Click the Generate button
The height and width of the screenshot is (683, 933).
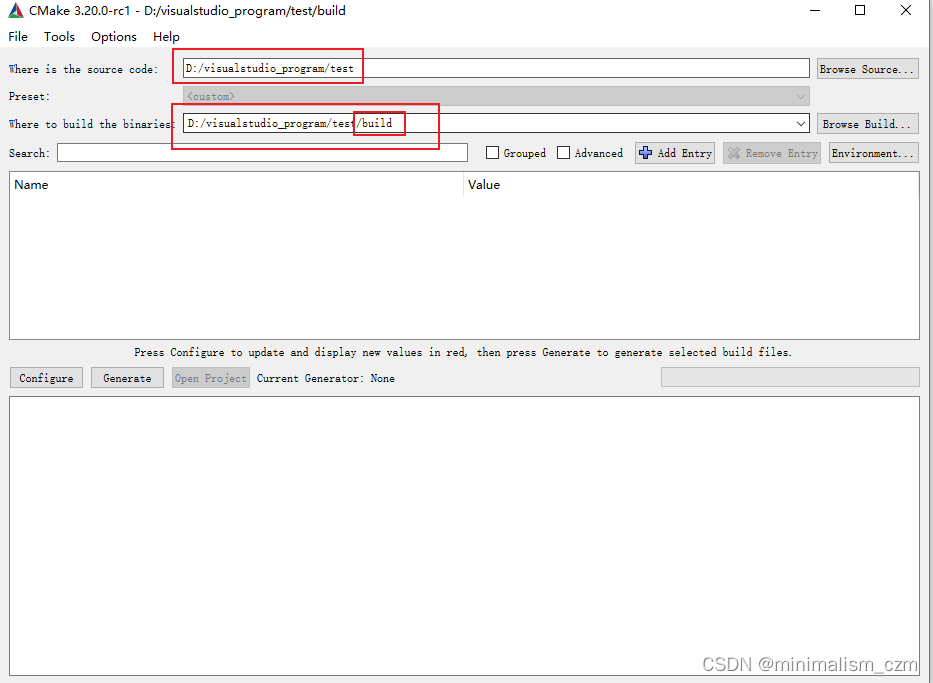click(127, 378)
